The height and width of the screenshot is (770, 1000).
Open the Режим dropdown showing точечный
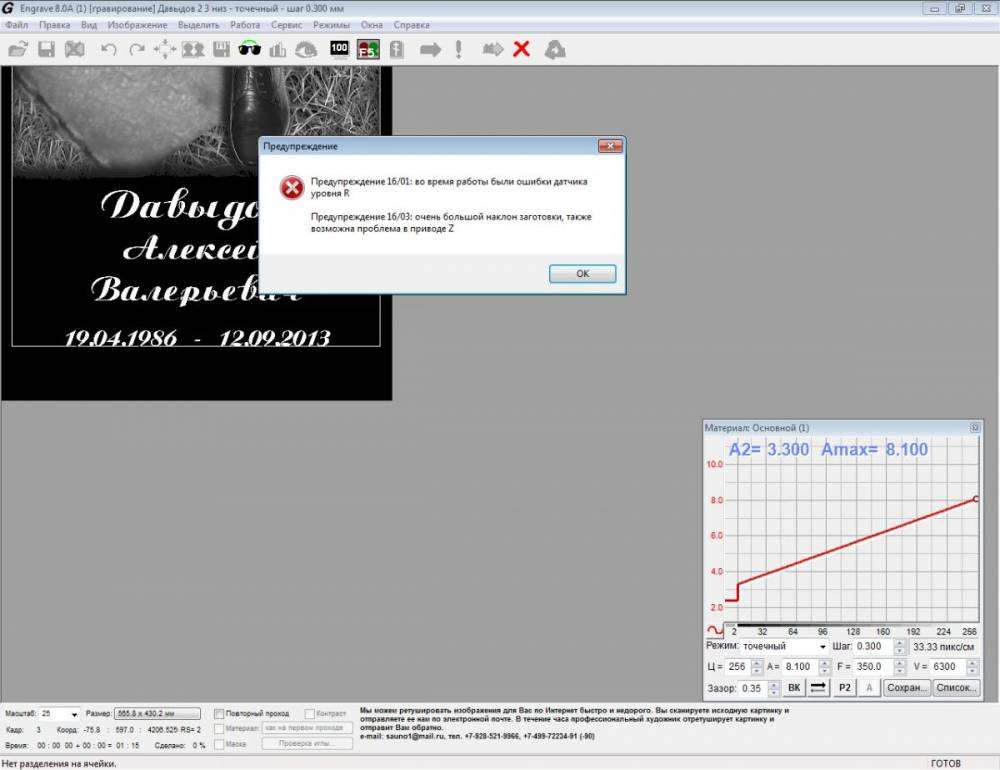(x=823, y=647)
